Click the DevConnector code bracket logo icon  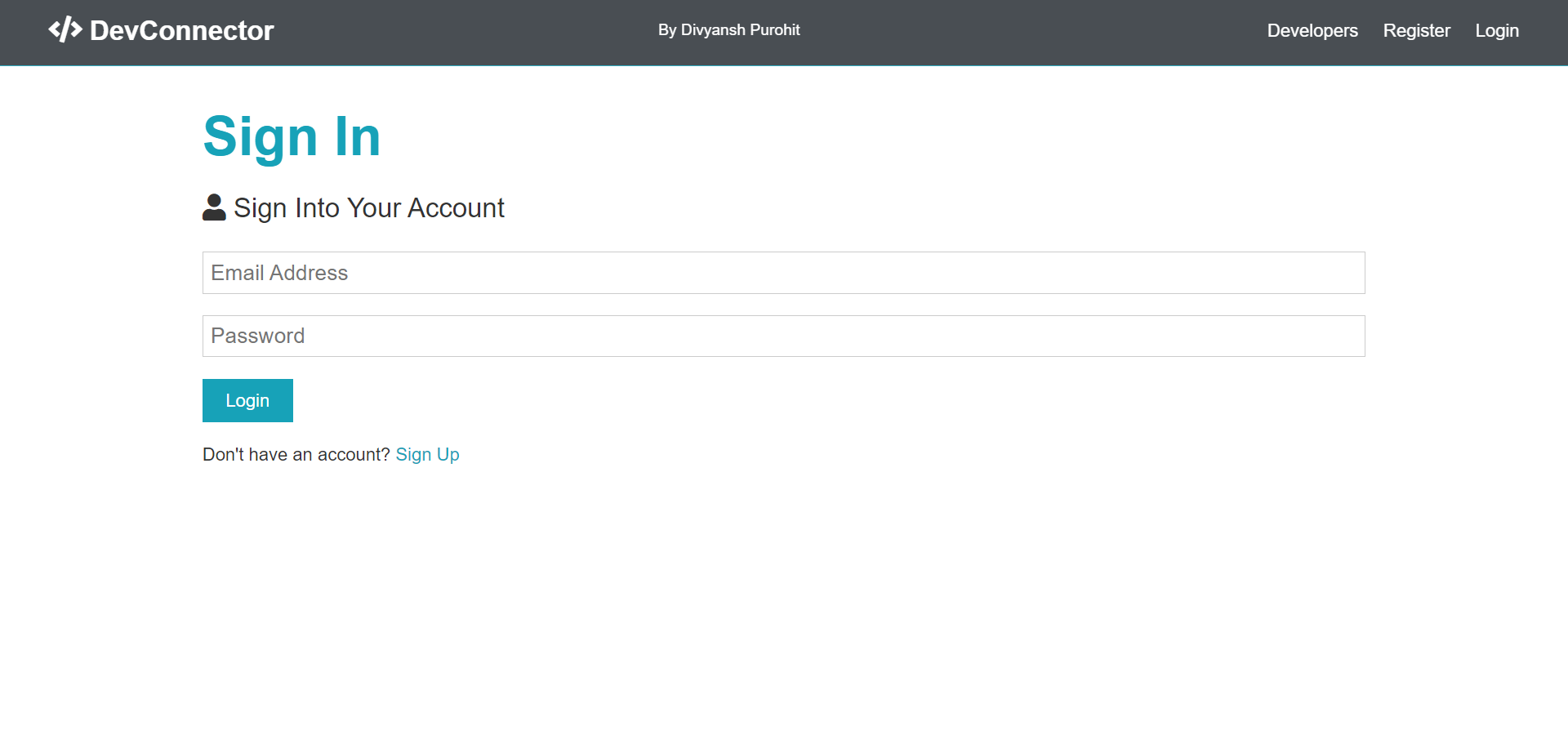pos(65,29)
